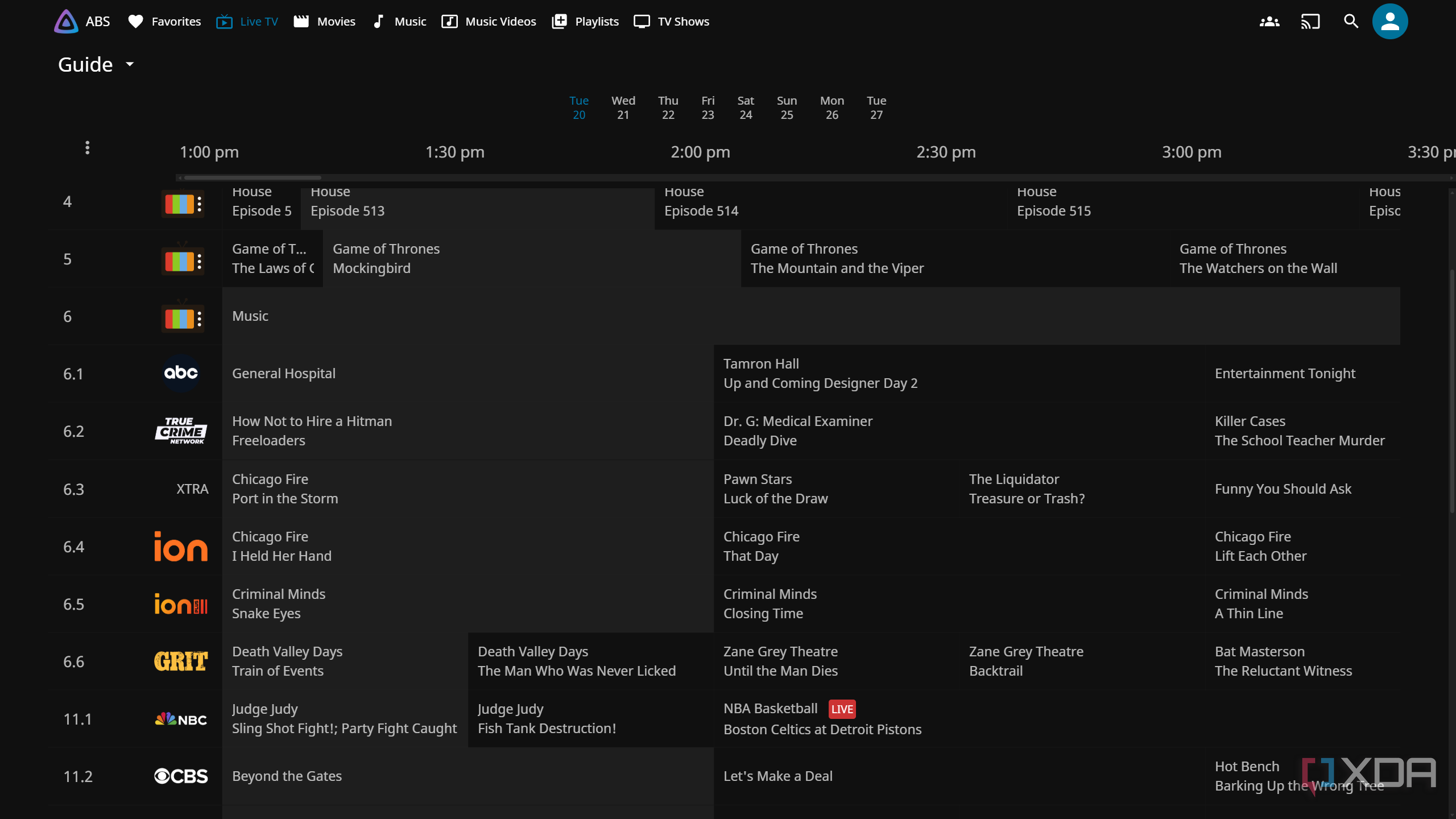
Task: Open the search magnifier icon
Action: pos(1351,22)
